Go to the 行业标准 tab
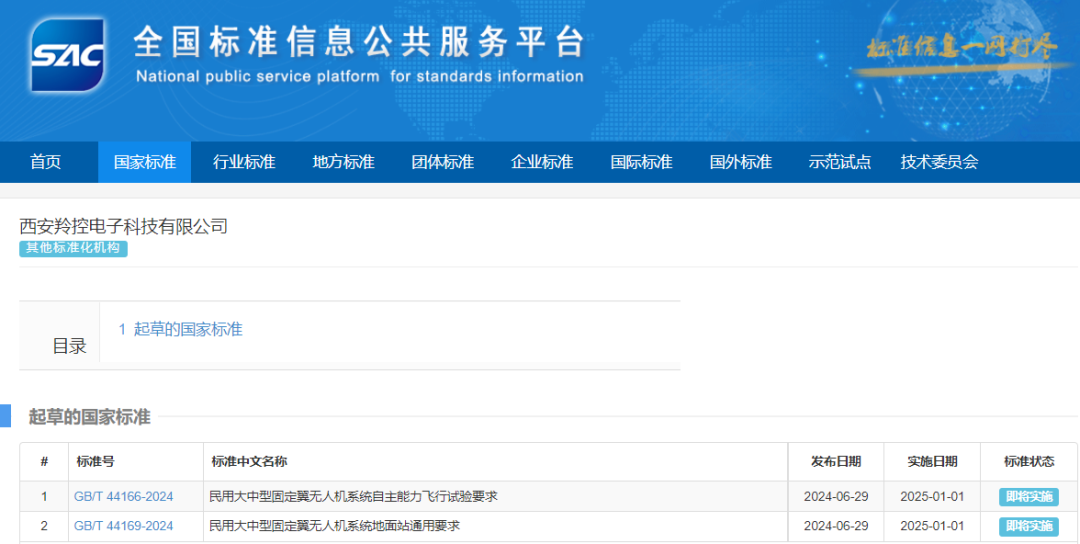 [244, 162]
